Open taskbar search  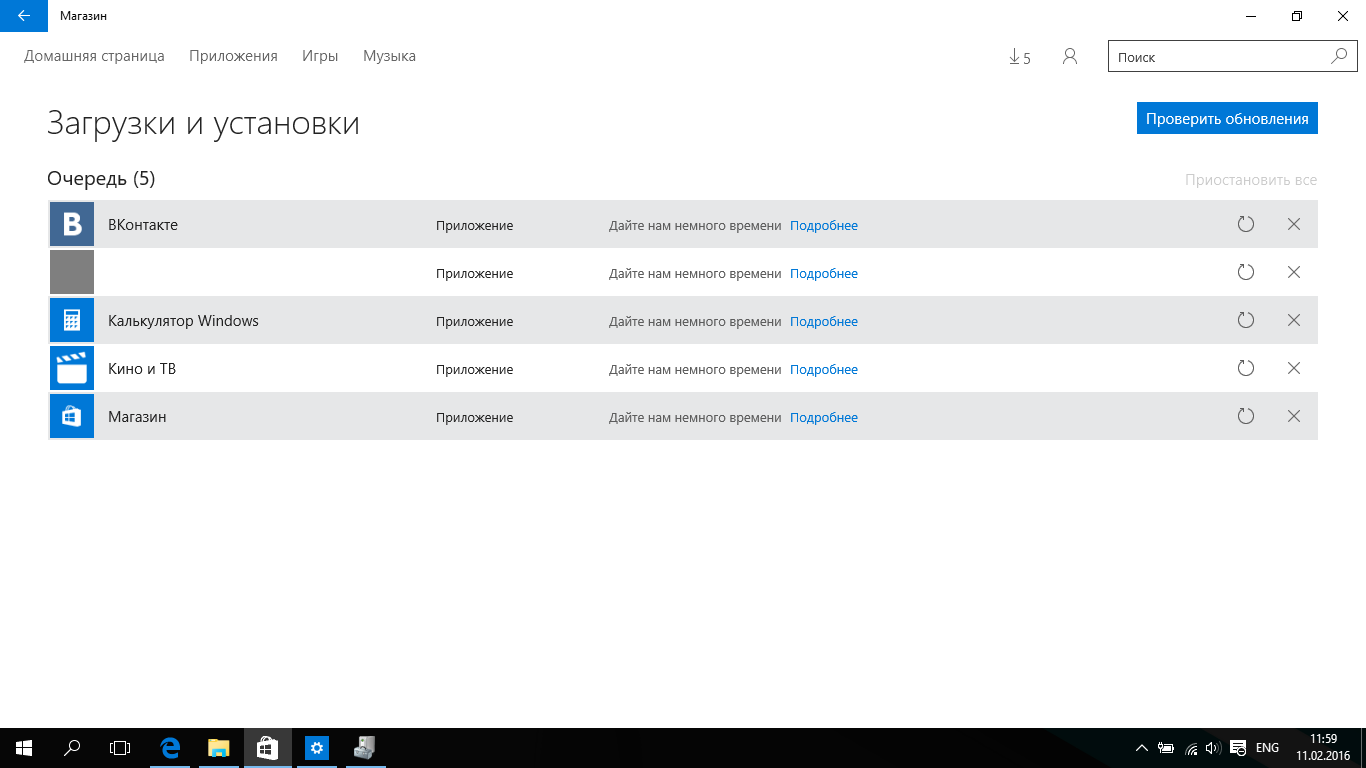pos(72,748)
